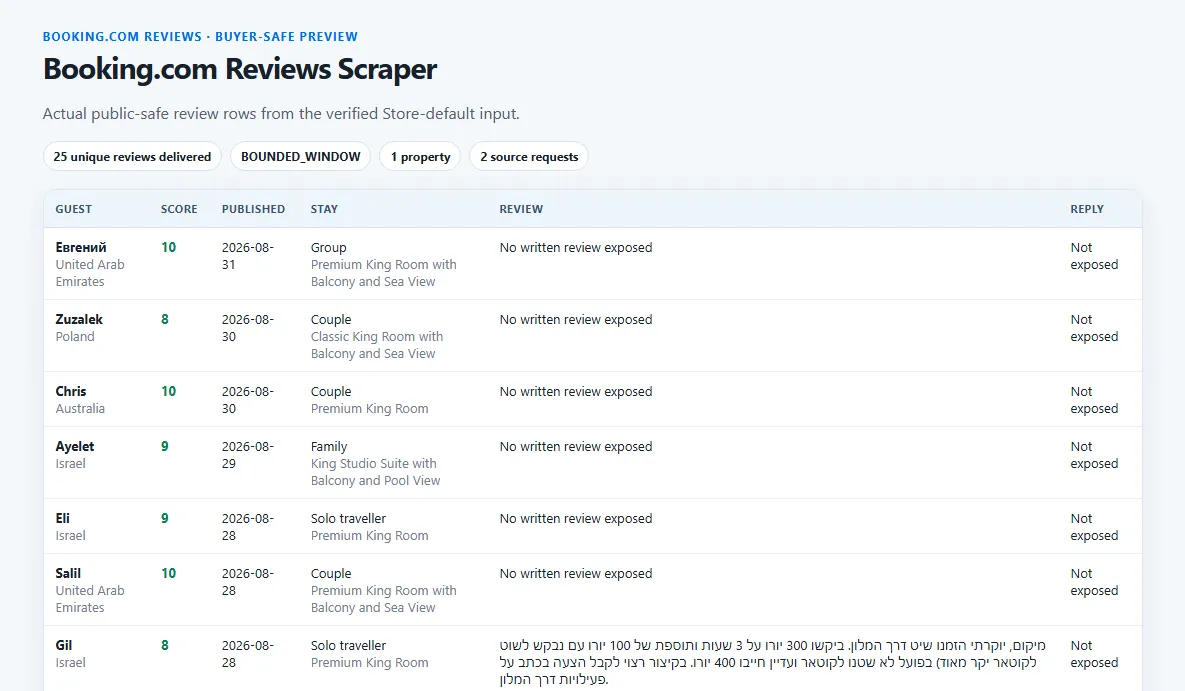Viewport: 1185px width, 691px height.
Task: Click published date 2026-08-31
Action: [x=248, y=256]
